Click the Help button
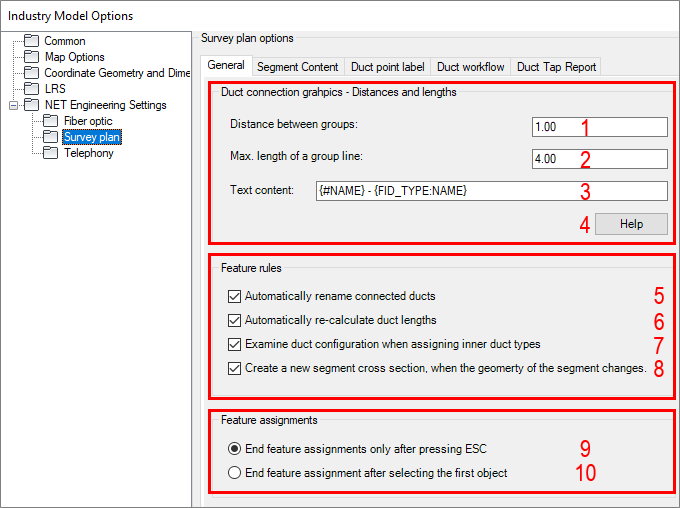Screen dimensions: 680x508 [x=631, y=224]
